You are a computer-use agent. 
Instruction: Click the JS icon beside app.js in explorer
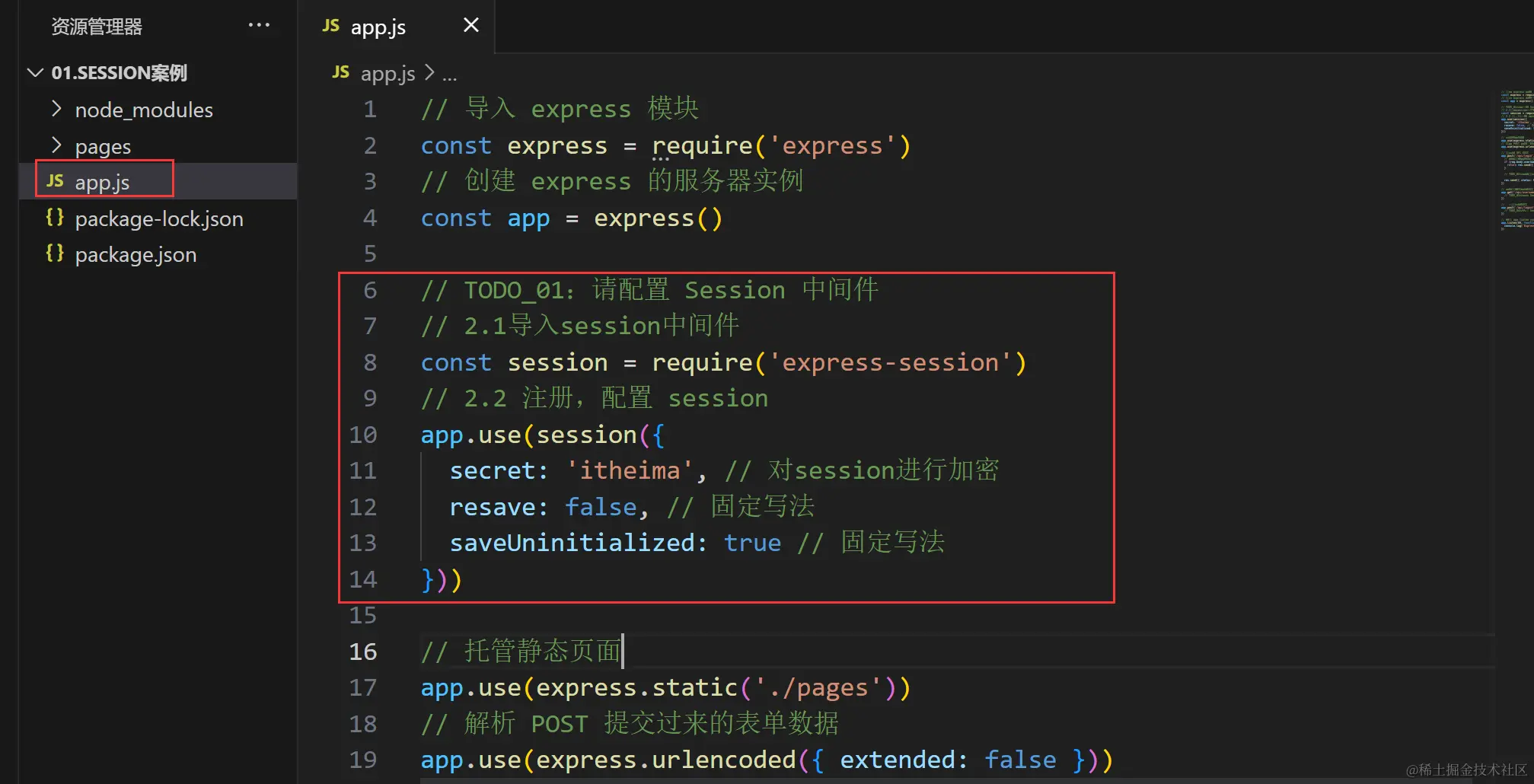click(55, 181)
